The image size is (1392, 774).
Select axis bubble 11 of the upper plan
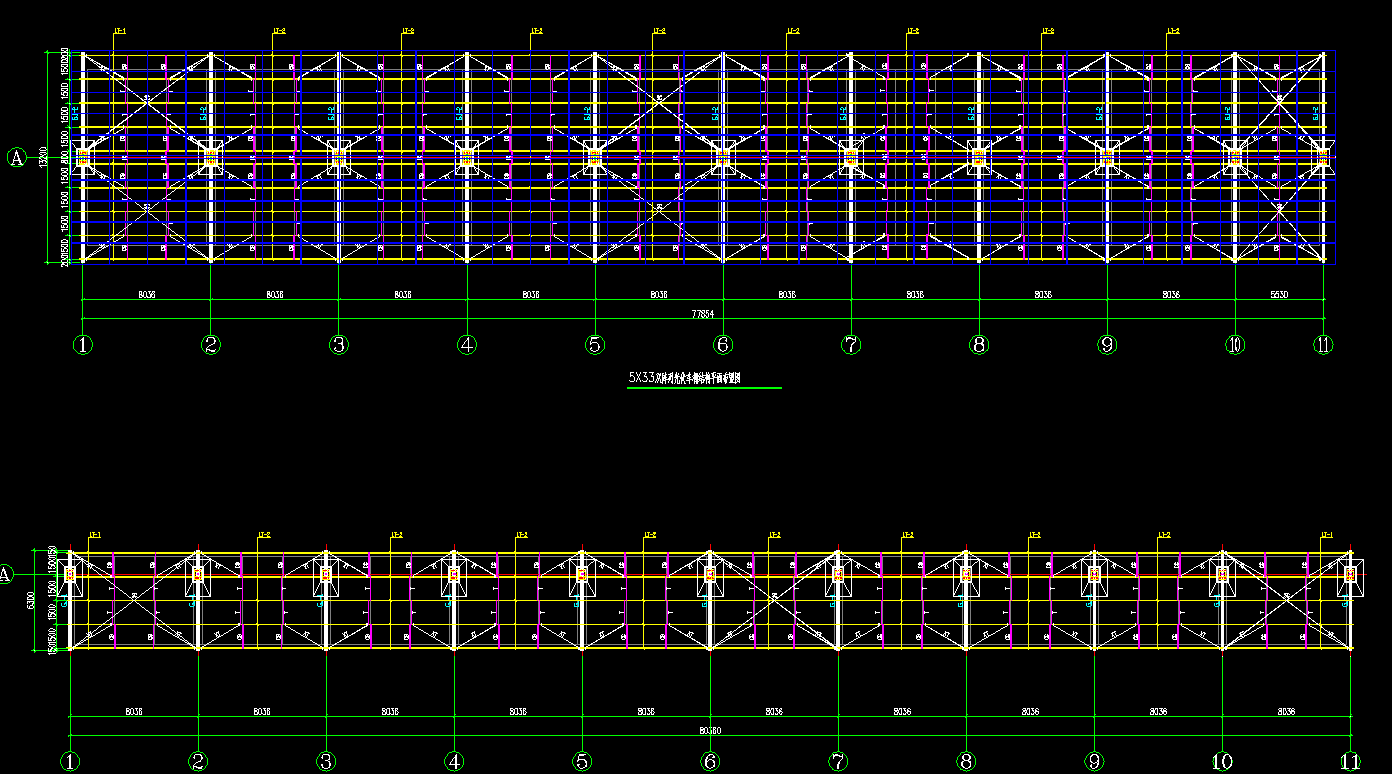[x=1323, y=345]
